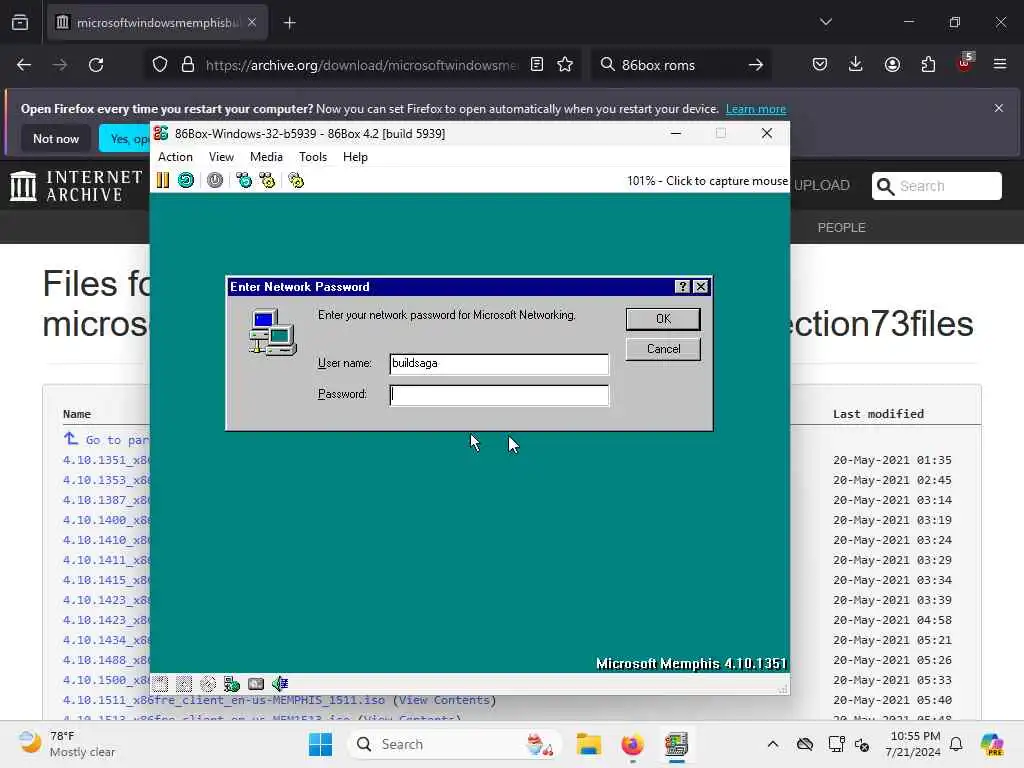Click the site padlock icon
The image size is (1024, 768).
pyautogui.click(x=188, y=65)
